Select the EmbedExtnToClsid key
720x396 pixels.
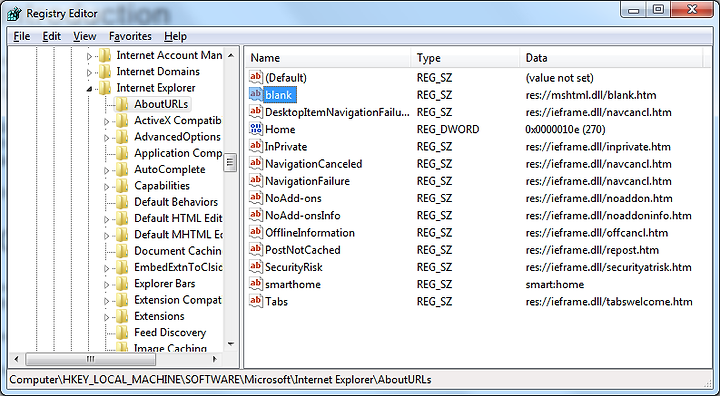pyautogui.click(x=178, y=267)
